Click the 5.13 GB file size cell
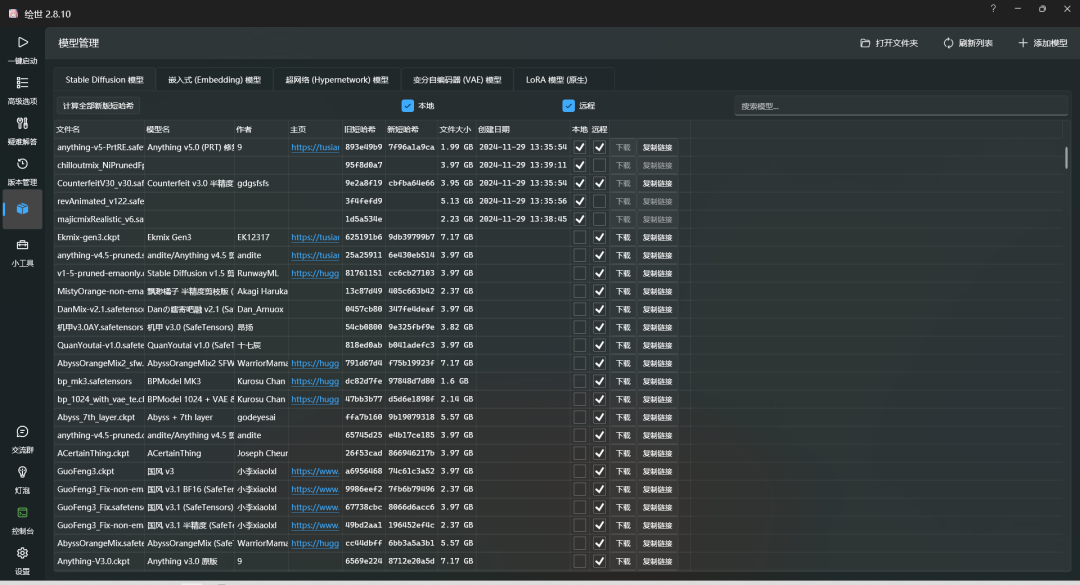Image resolution: width=1080 pixels, height=585 pixels. [457, 201]
